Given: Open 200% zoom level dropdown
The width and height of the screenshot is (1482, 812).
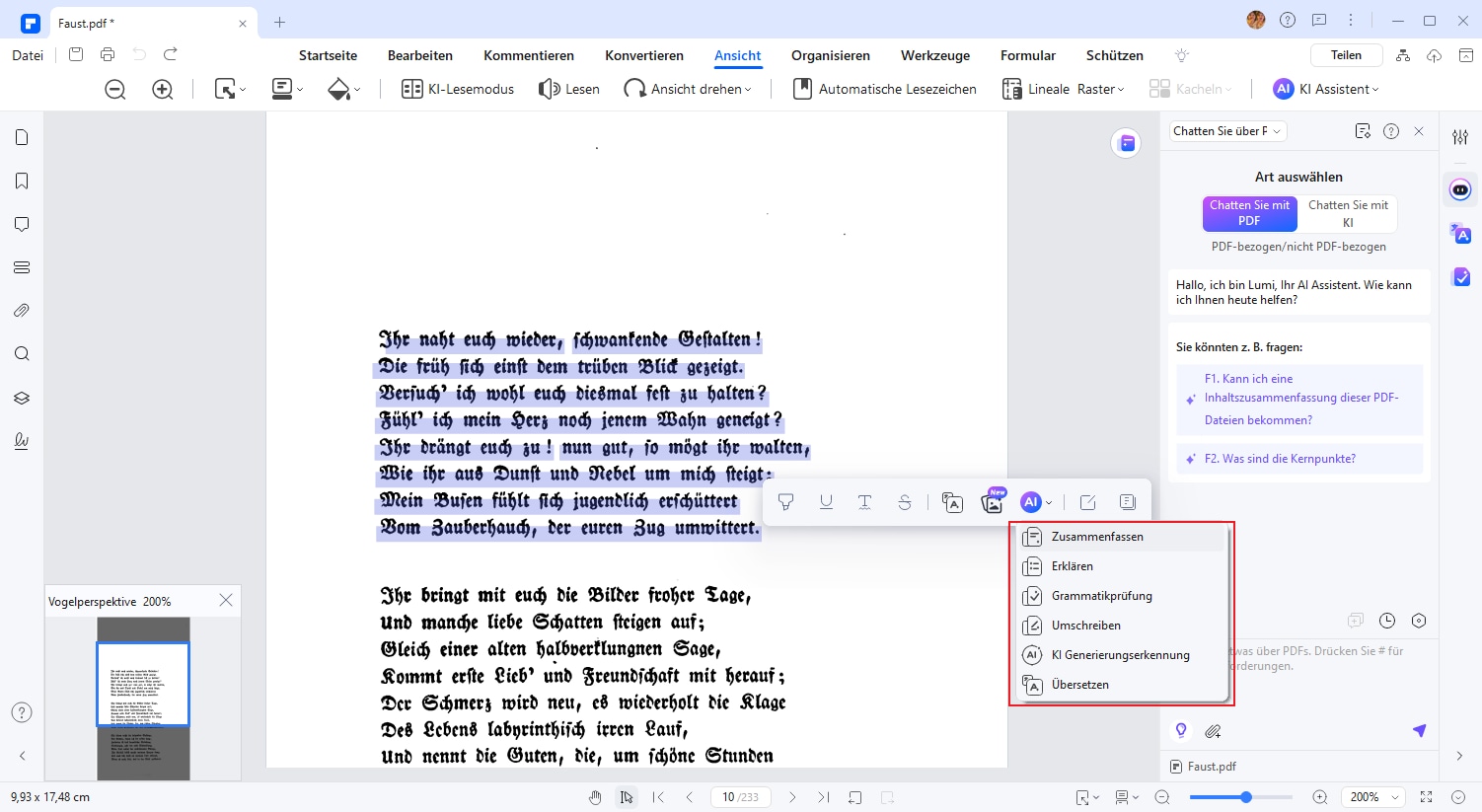Looking at the screenshot, I should (1375, 797).
